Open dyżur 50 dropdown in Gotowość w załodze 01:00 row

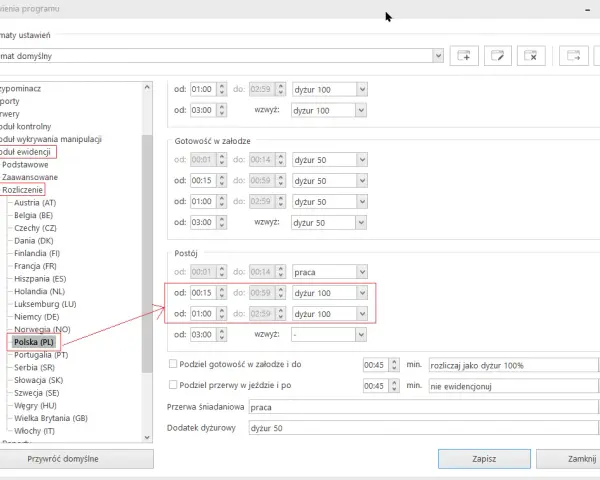[329, 202]
